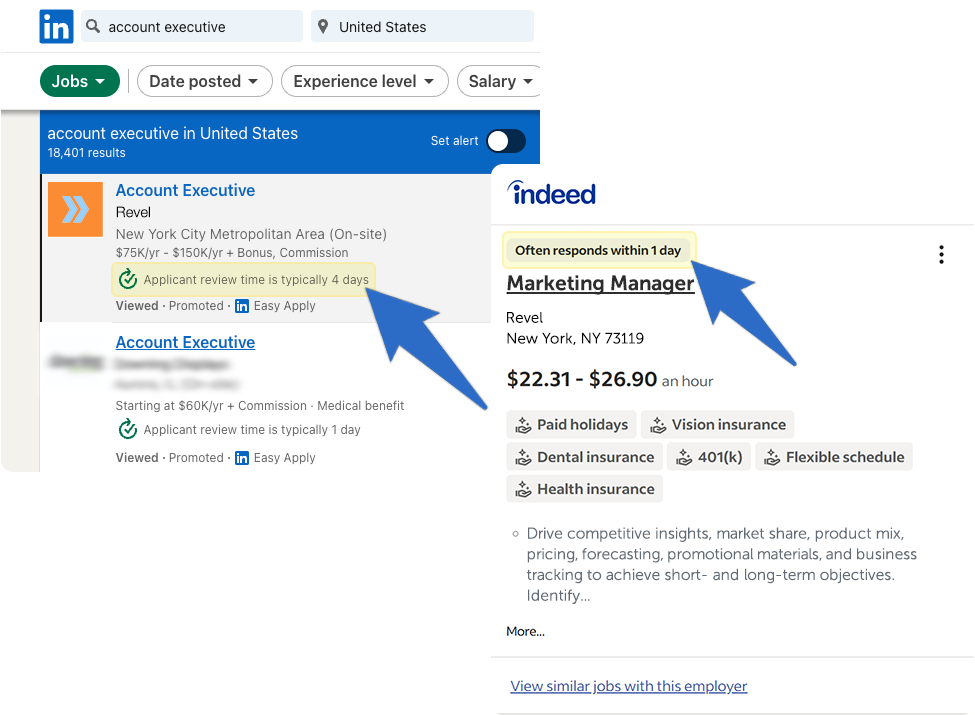Open the three-dot menu on Indeed job
This screenshot has width=975, height=715.
pyautogui.click(x=941, y=254)
